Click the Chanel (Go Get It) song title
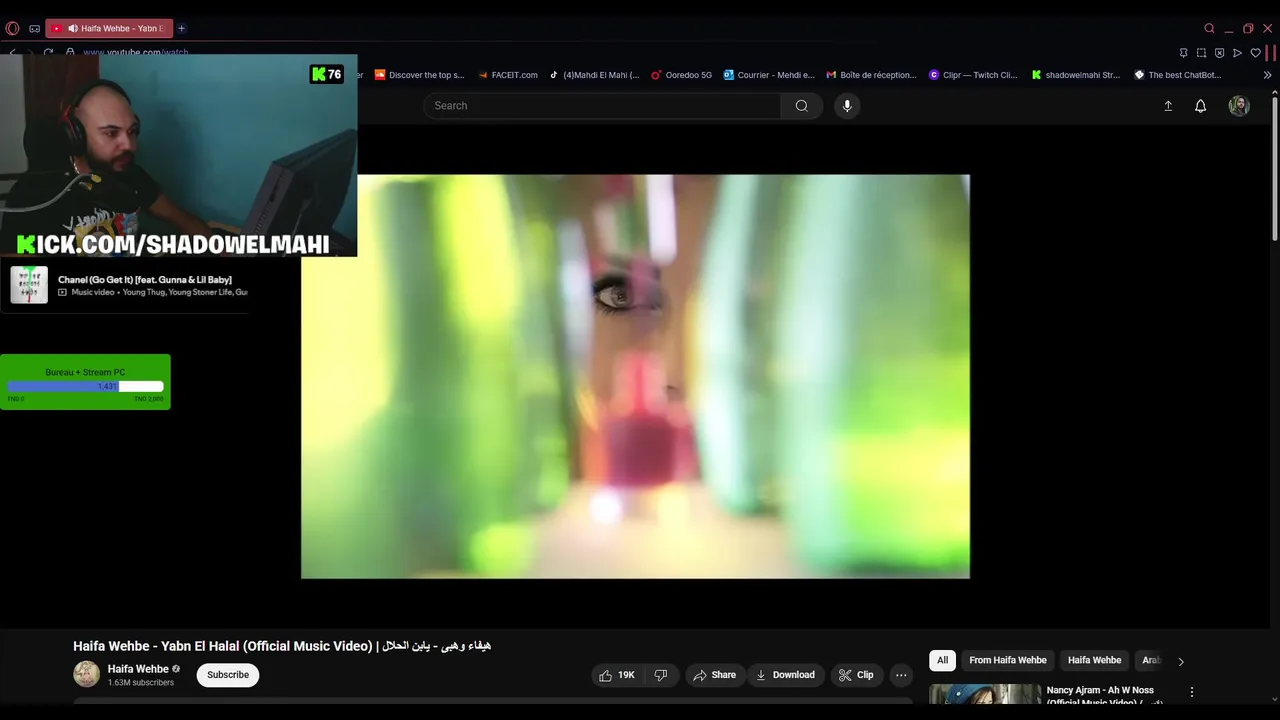Image resolution: width=1280 pixels, height=720 pixels. [145, 279]
